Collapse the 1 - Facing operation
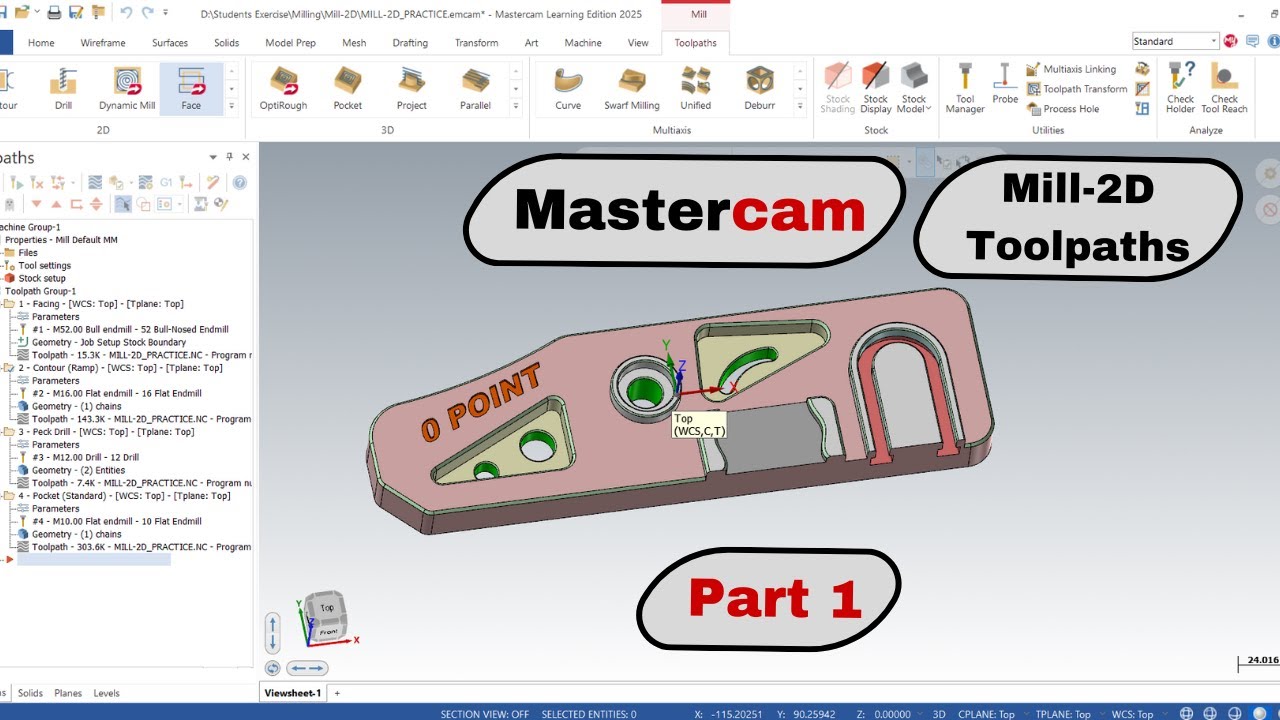Screen dimensions: 1280x720 9,304
